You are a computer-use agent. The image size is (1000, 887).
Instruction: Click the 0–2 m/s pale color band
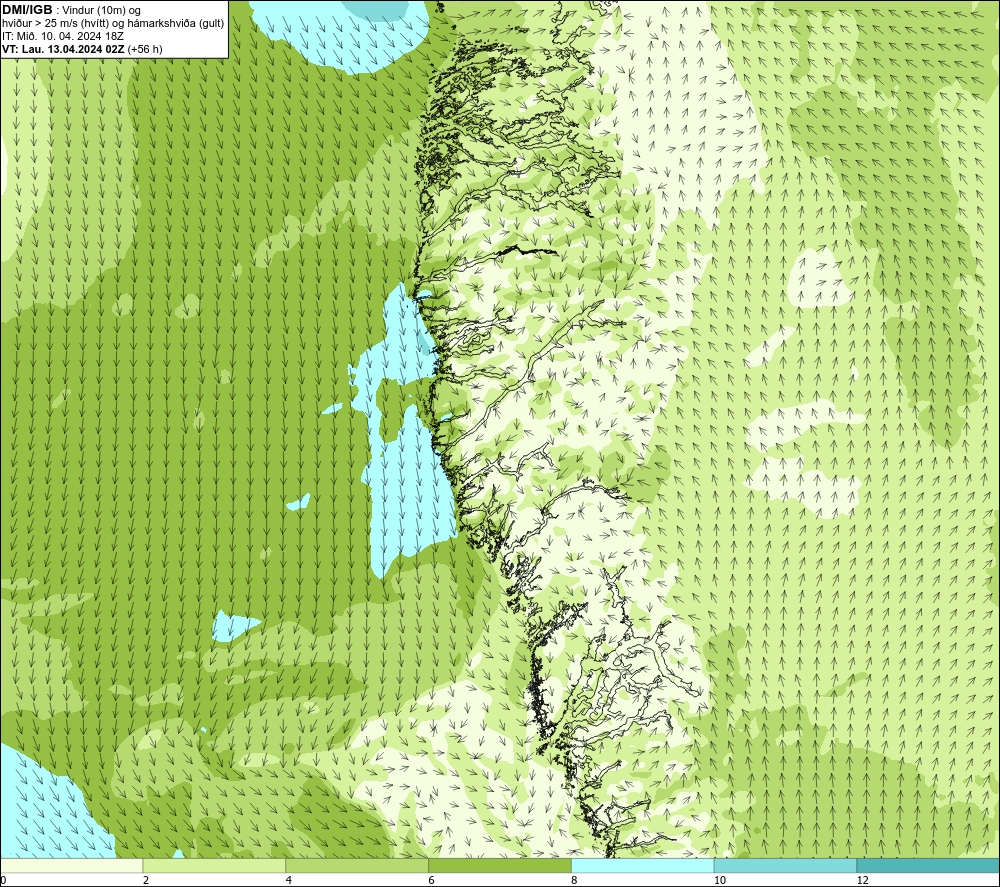pos(71,865)
